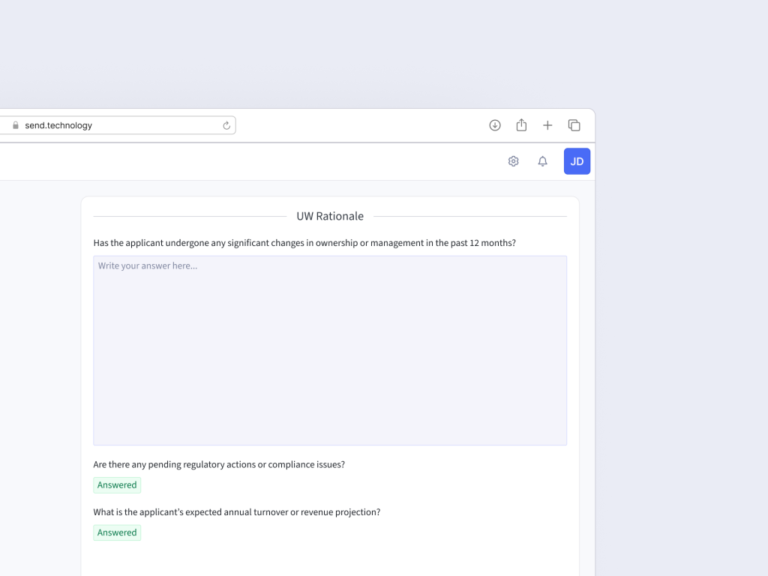768x576 pixels.
Task: Click the empty desktop background above the browser
Action: [x=380, y=50]
